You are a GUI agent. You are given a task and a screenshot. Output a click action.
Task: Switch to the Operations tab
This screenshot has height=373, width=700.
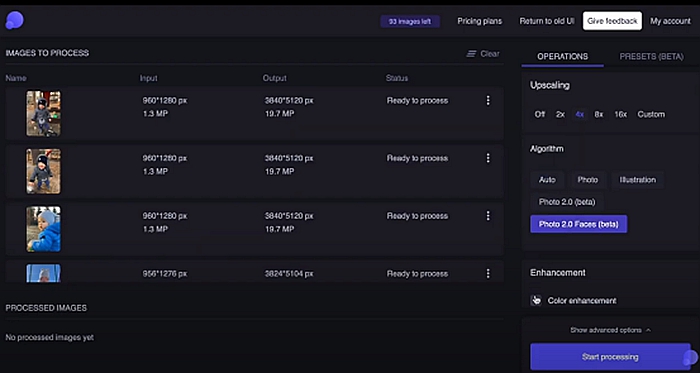pos(562,57)
